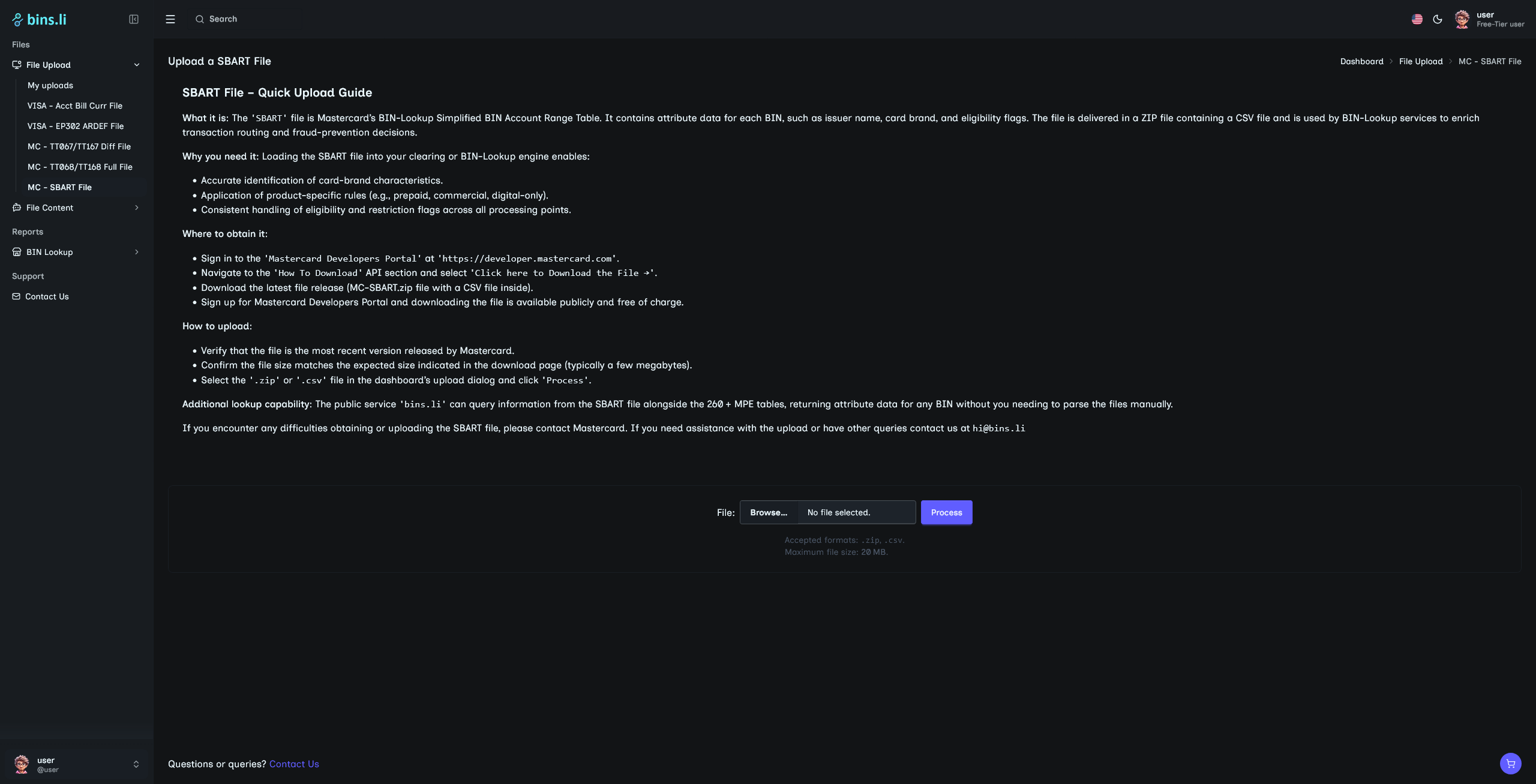
Task: Click '@user' handle in sidebar footer
Action: 48,770
